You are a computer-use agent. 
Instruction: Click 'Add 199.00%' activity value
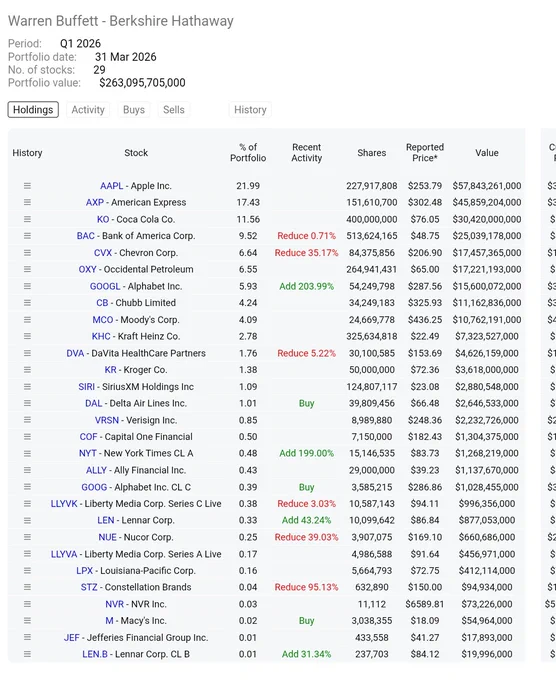(307, 453)
